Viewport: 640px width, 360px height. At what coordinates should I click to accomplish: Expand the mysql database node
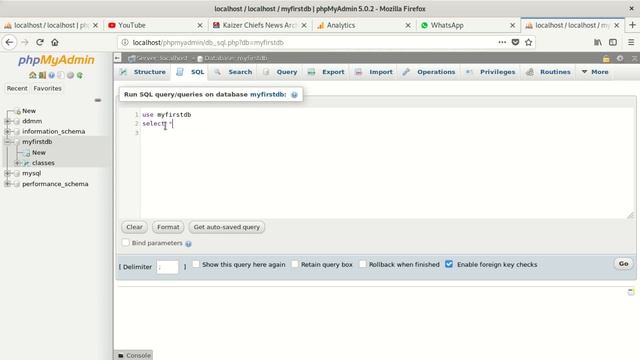(7, 173)
